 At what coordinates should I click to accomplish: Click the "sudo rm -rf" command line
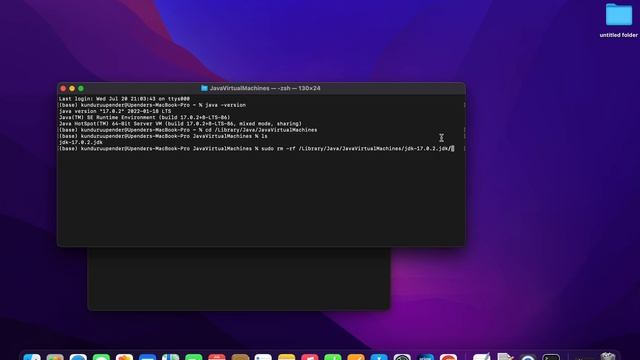pyautogui.click(x=256, y=149)
